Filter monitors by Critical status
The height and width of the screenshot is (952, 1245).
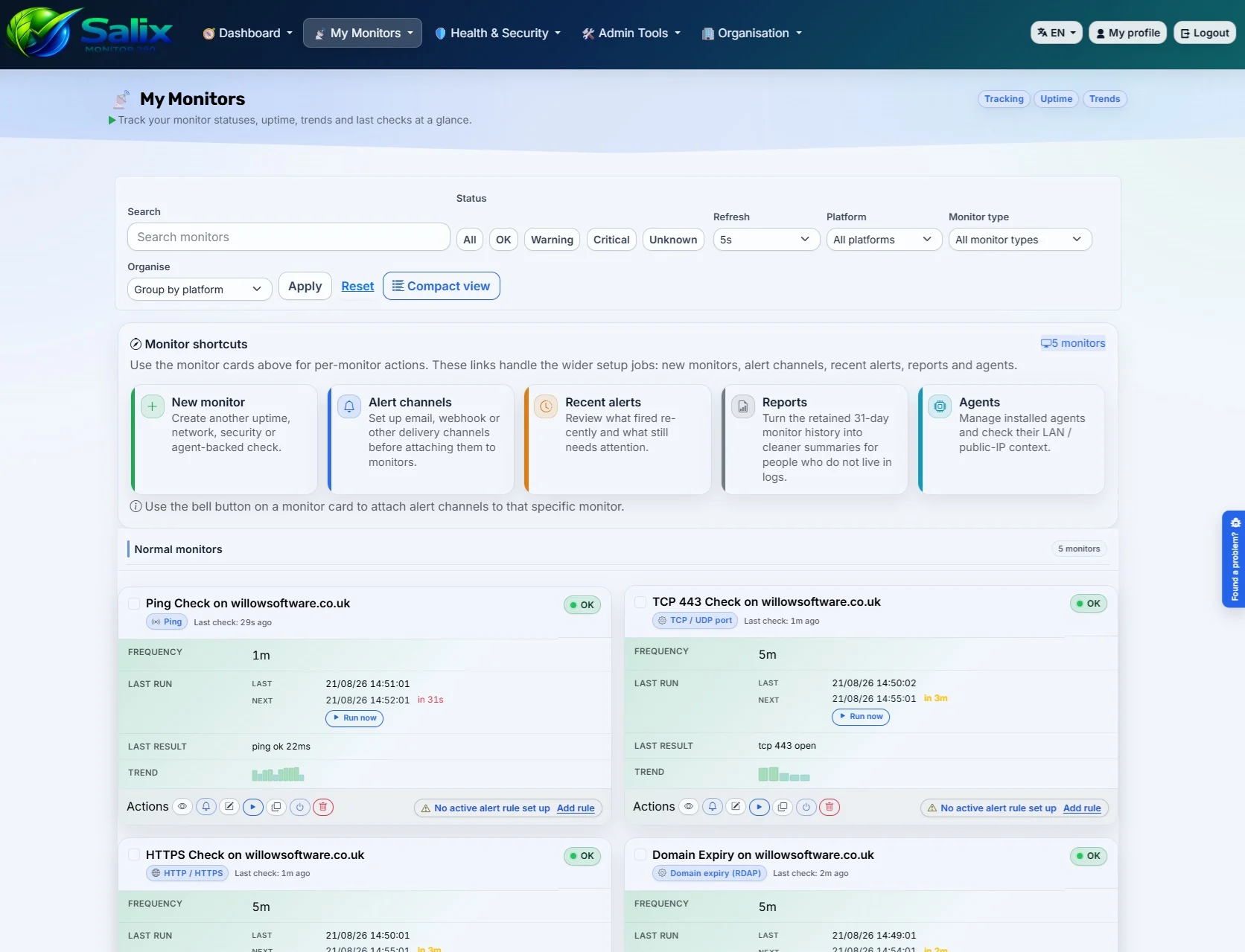coord(611,240)
